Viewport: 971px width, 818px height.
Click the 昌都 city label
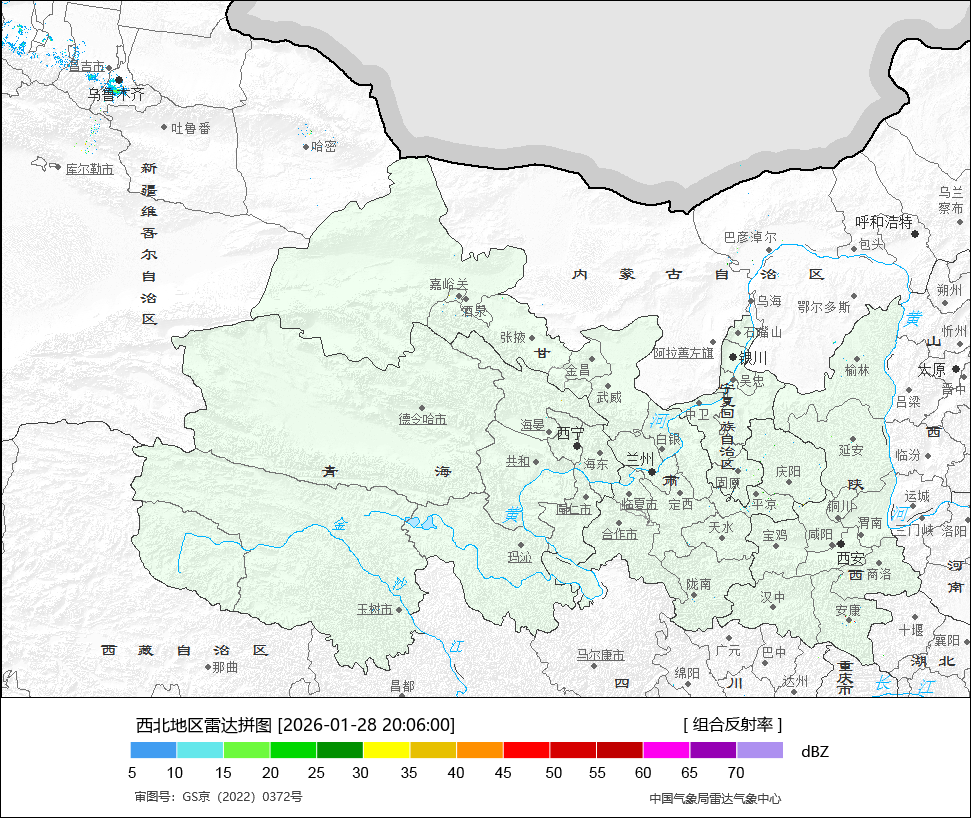pyautogui.click(x=402, y=686)
